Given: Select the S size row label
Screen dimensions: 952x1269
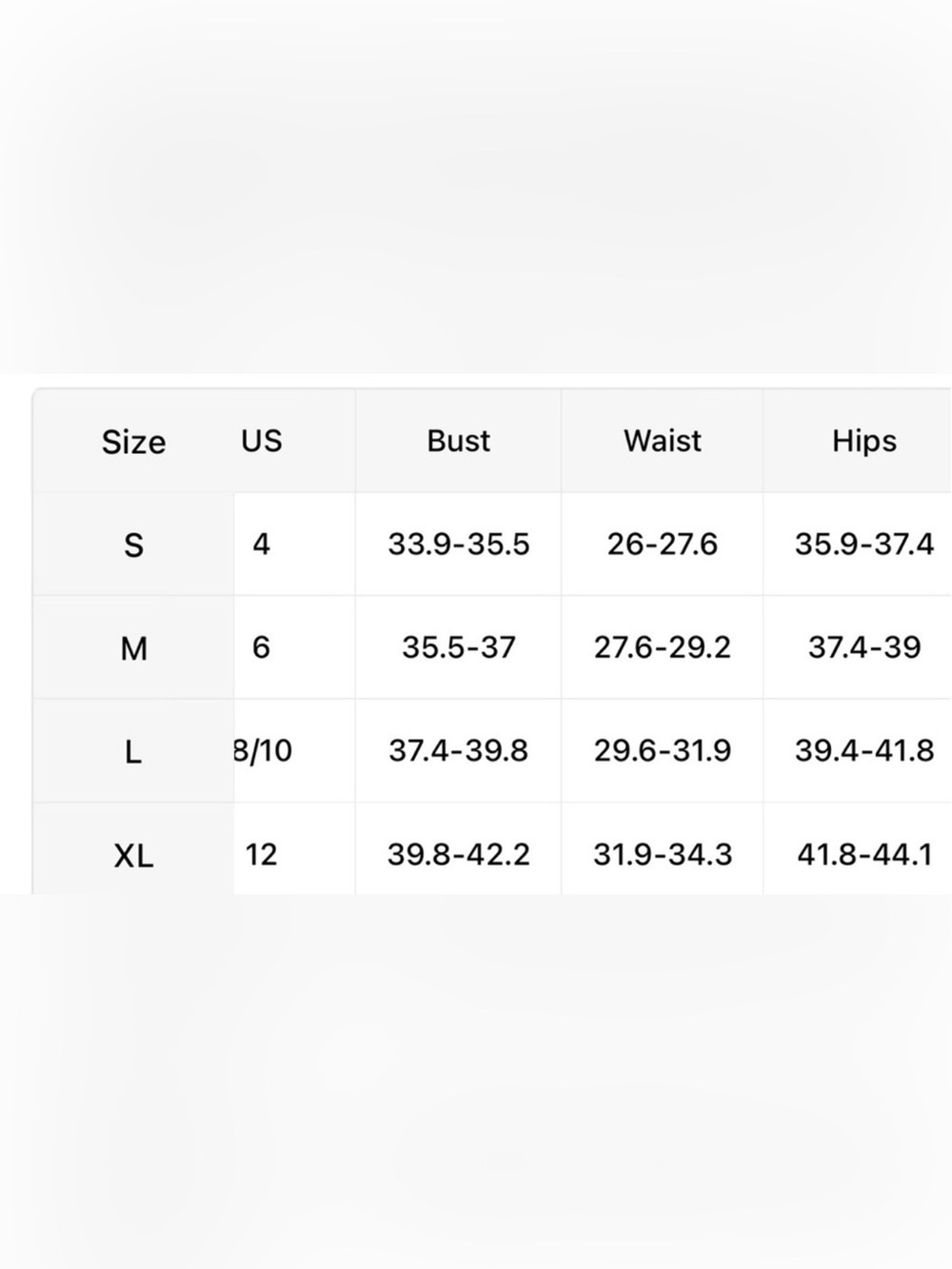Looking at the screenshot, I should pos(134,545).
